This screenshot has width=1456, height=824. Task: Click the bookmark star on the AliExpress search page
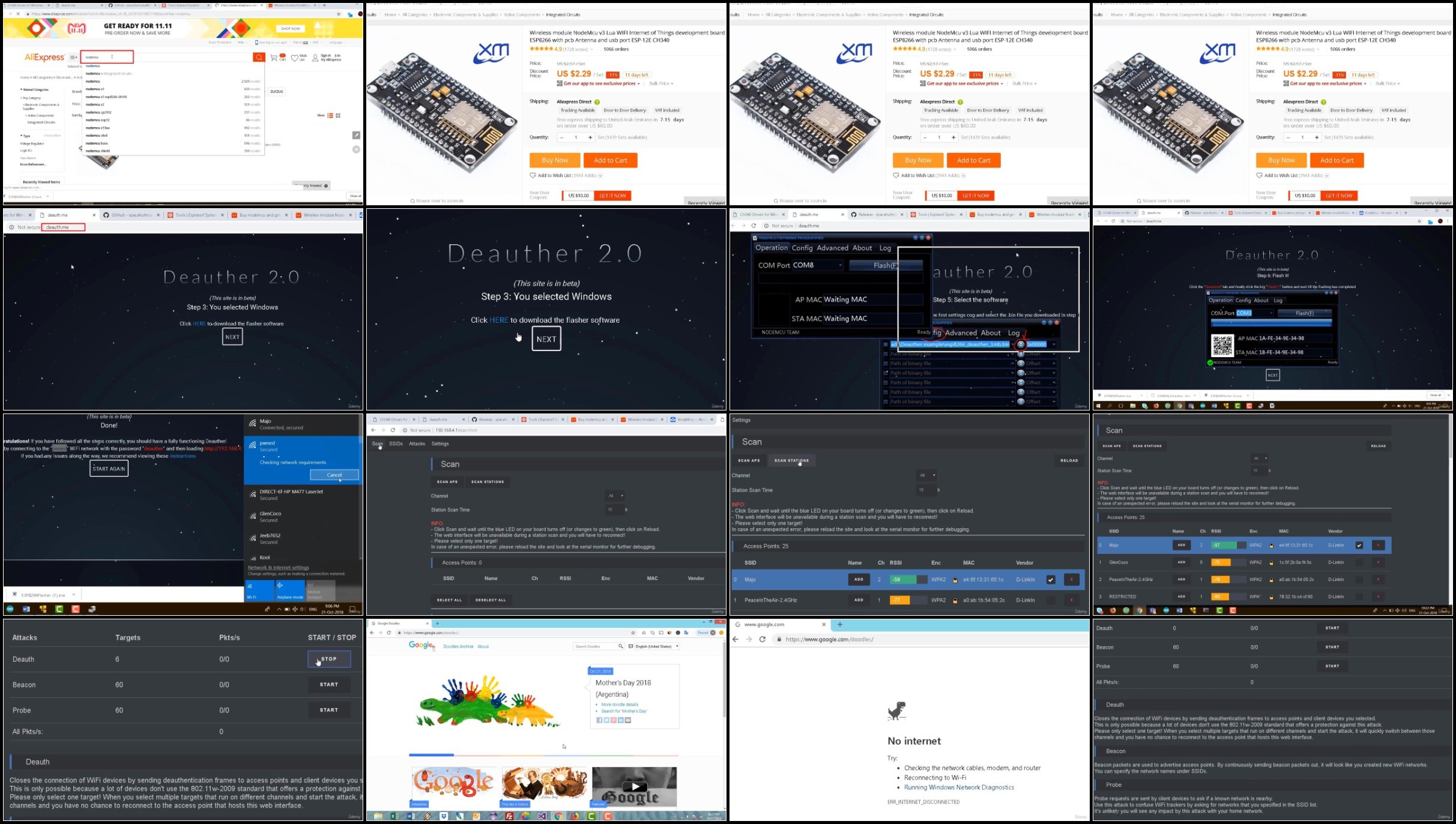339,14
